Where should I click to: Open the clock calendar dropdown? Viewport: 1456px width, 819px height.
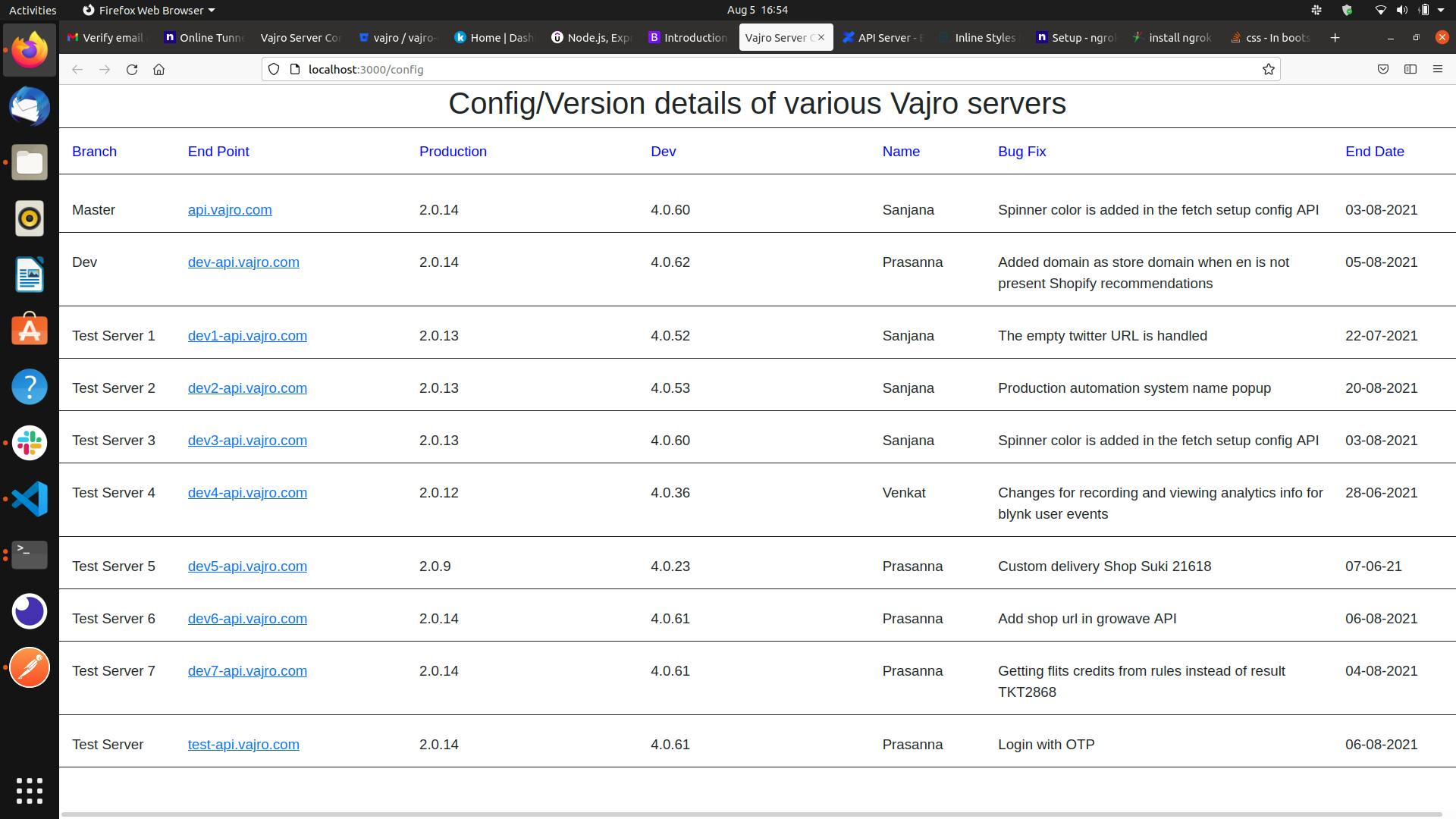[757, 10]
